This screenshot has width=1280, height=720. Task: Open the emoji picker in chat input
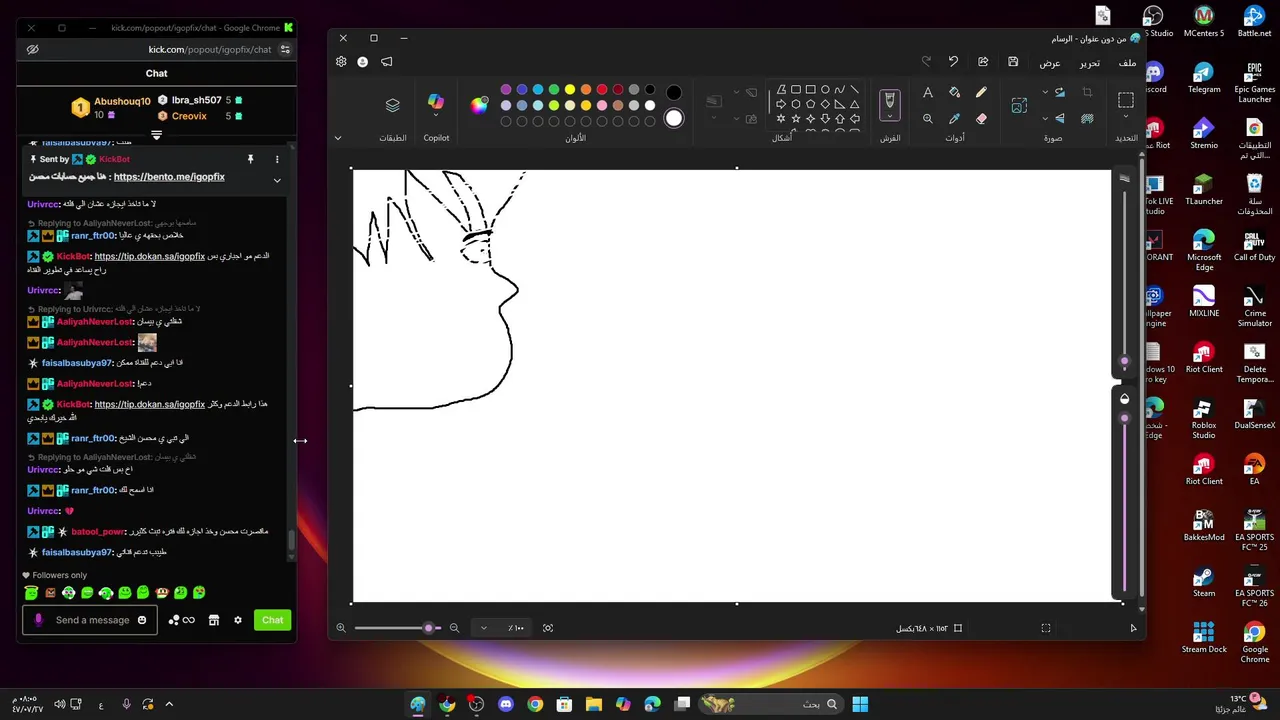click(x=142, y=620)
